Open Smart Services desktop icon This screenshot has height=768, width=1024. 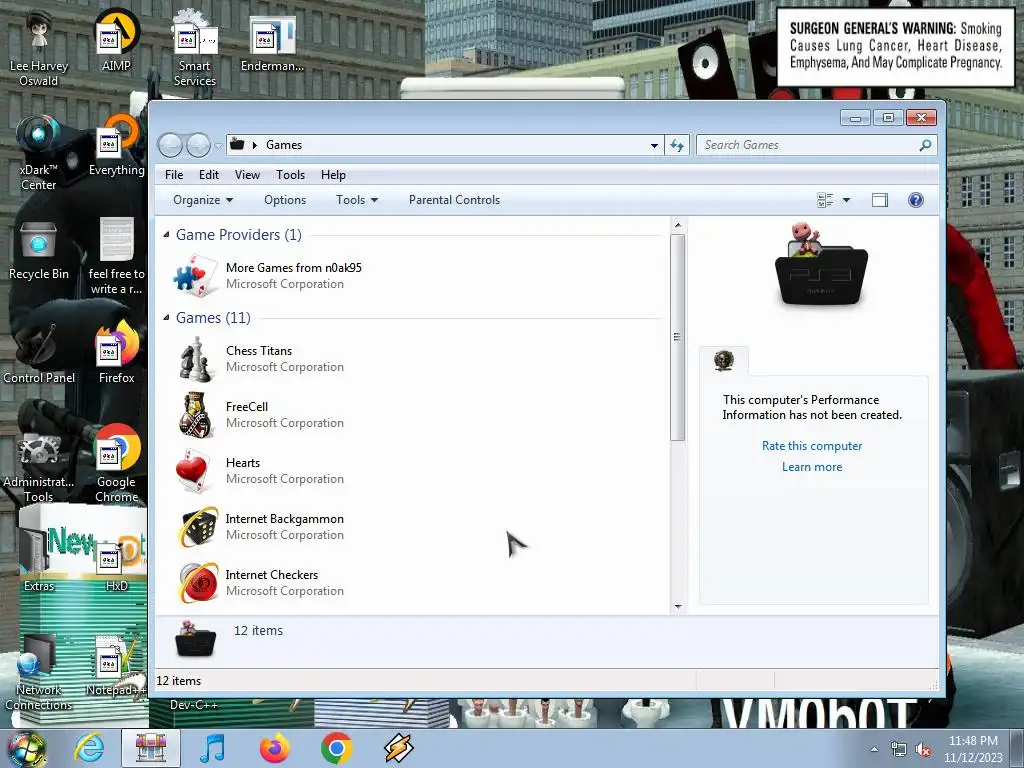point(195,47)
